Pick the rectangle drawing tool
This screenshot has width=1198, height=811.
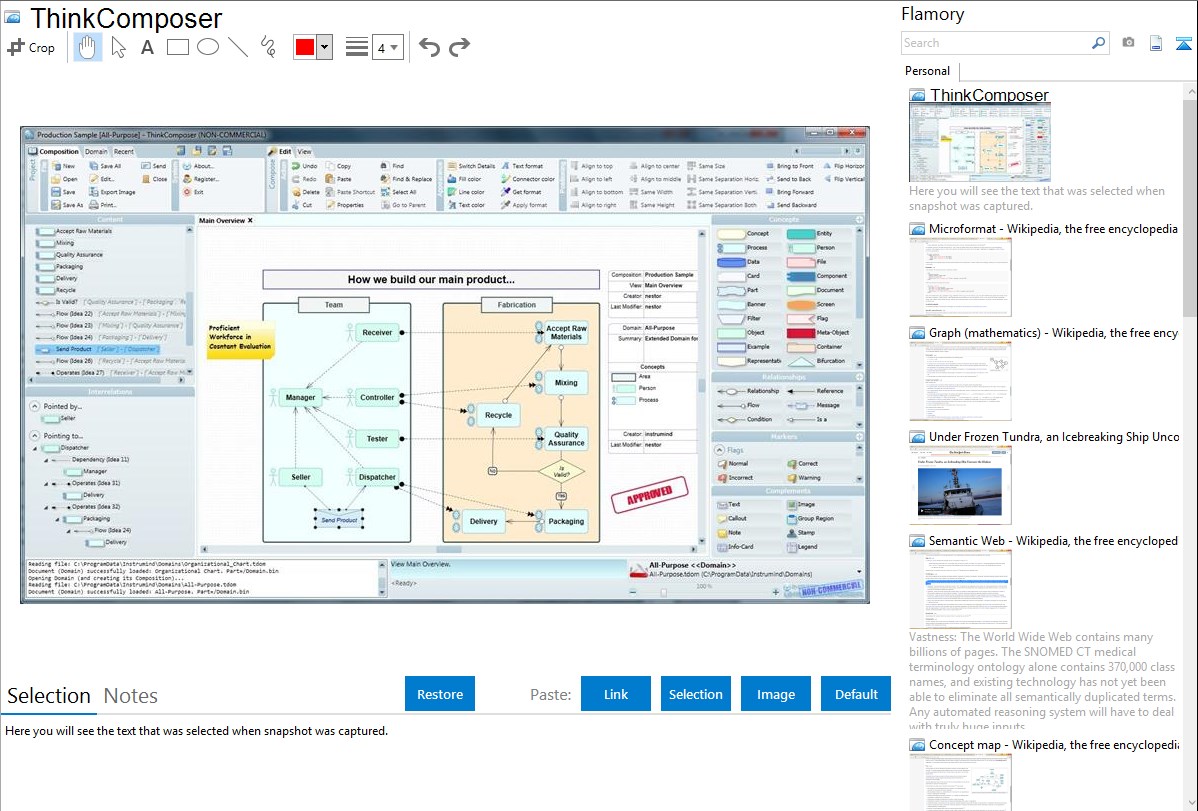[x=177, y=47]
